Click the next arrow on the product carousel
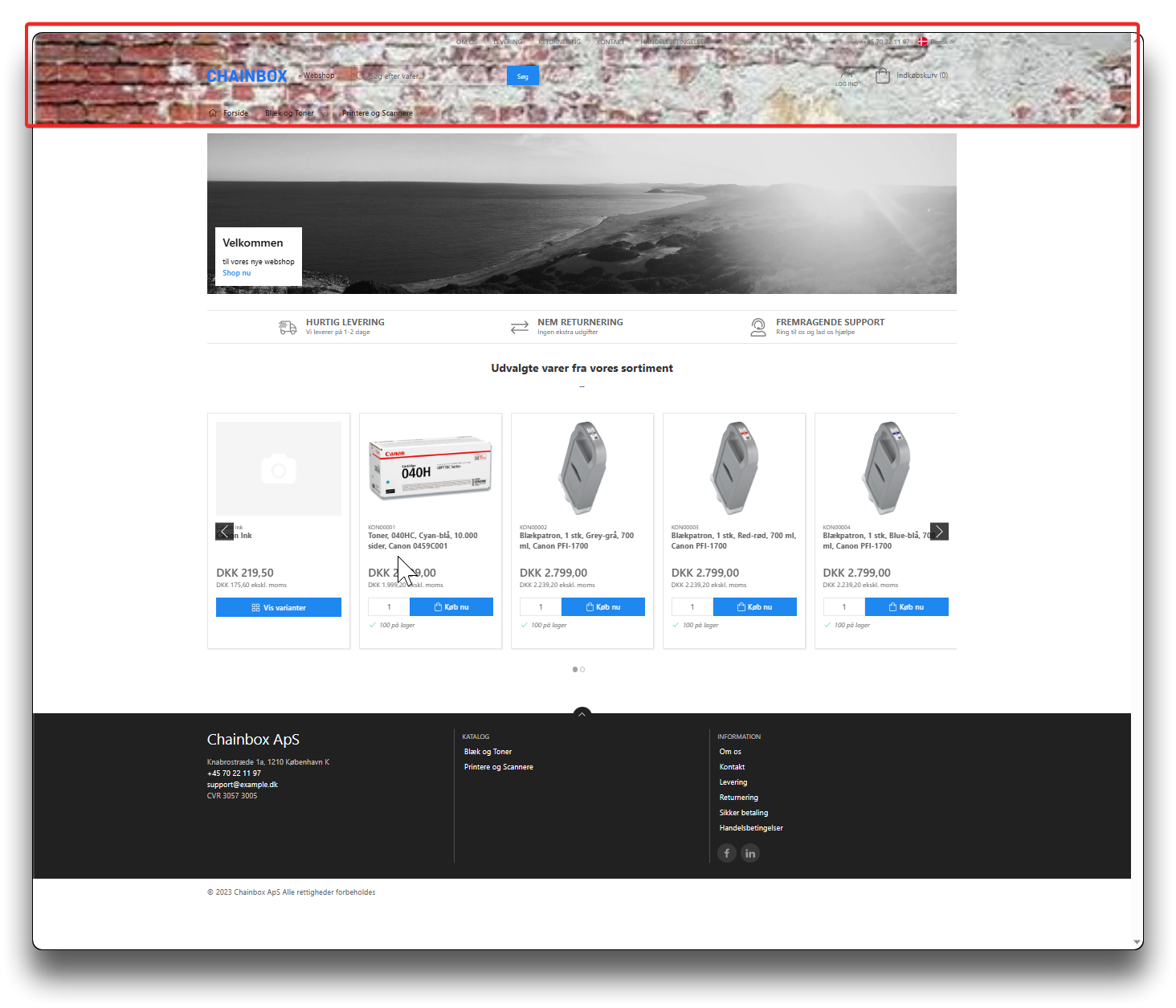 coord(939,532)
